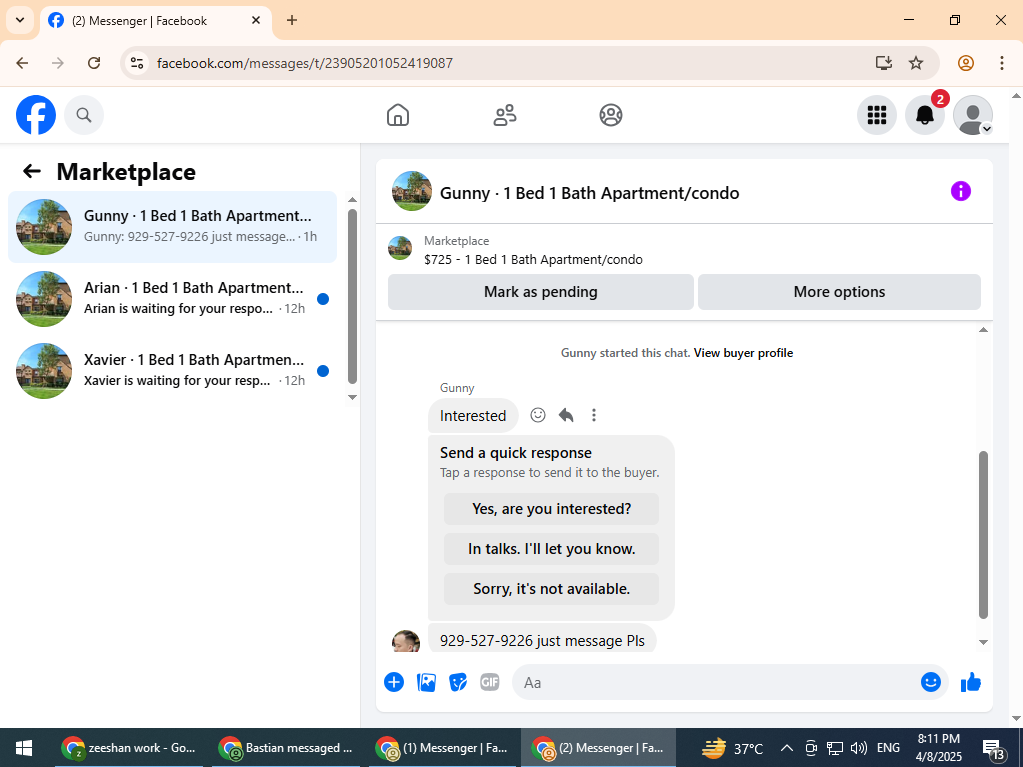The image size is (1023, 767).
Task: Show hidden system tray icons chevron
Action: [x=787, y=747]
